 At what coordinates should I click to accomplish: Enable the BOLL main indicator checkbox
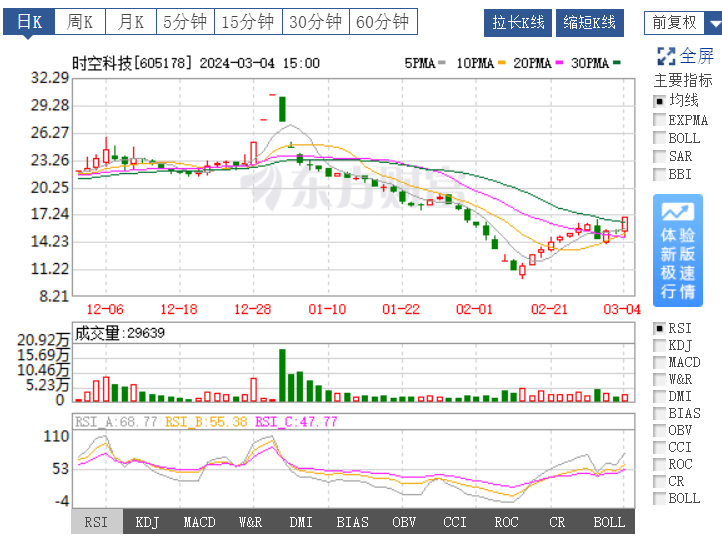pyautogui.click(x=659, y=138)
